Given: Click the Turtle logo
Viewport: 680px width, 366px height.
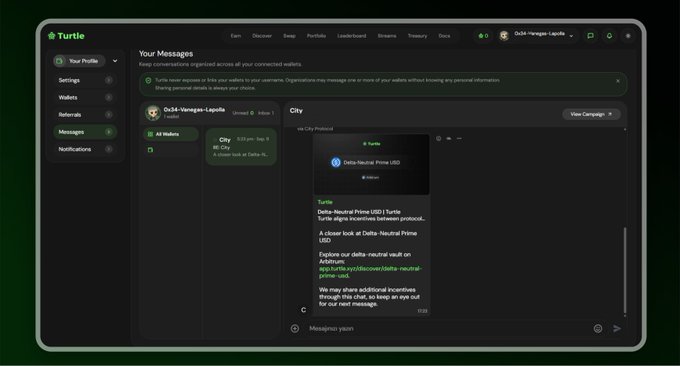Looking at the screenshot, I should (x=66, y=36).
